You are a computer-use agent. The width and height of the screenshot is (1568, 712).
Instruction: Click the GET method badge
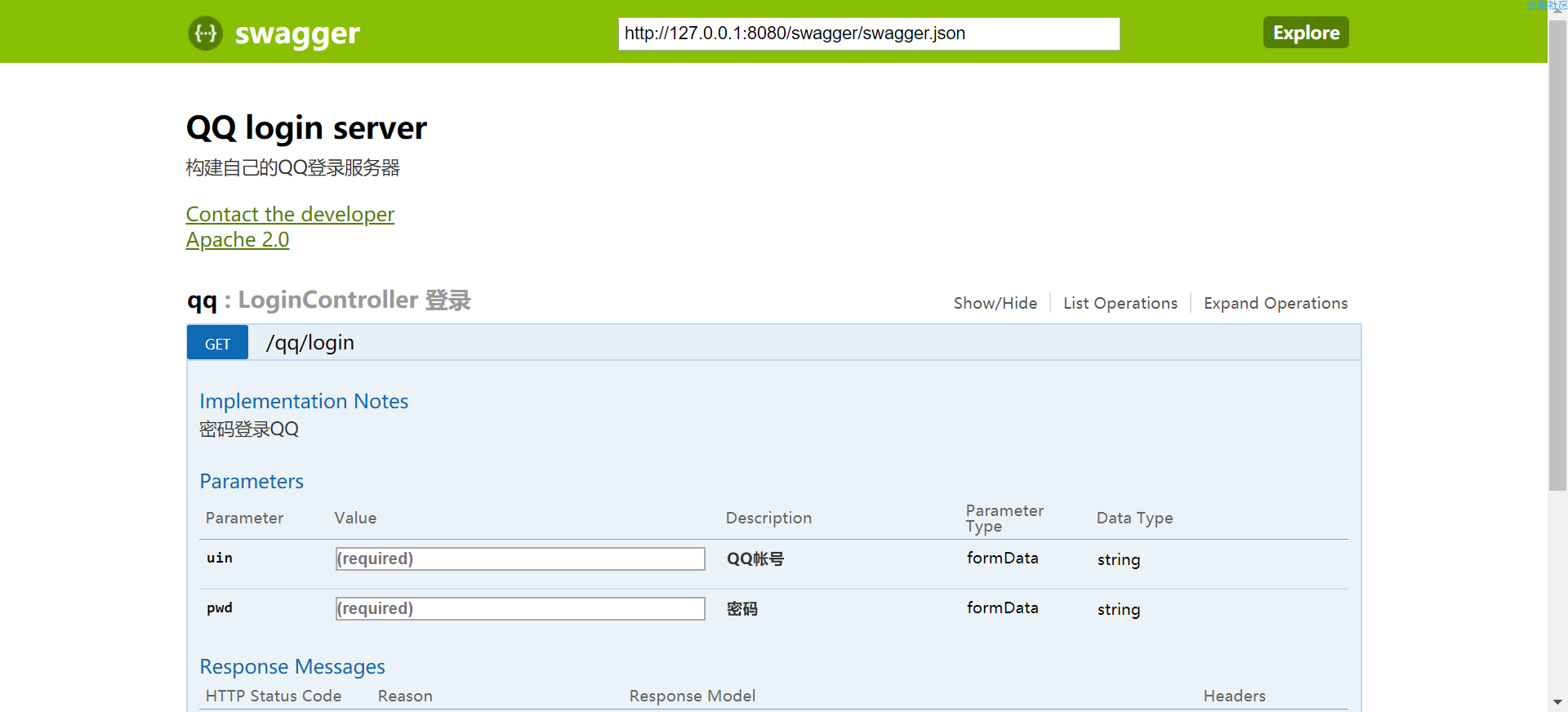click(x=217, y=343)
